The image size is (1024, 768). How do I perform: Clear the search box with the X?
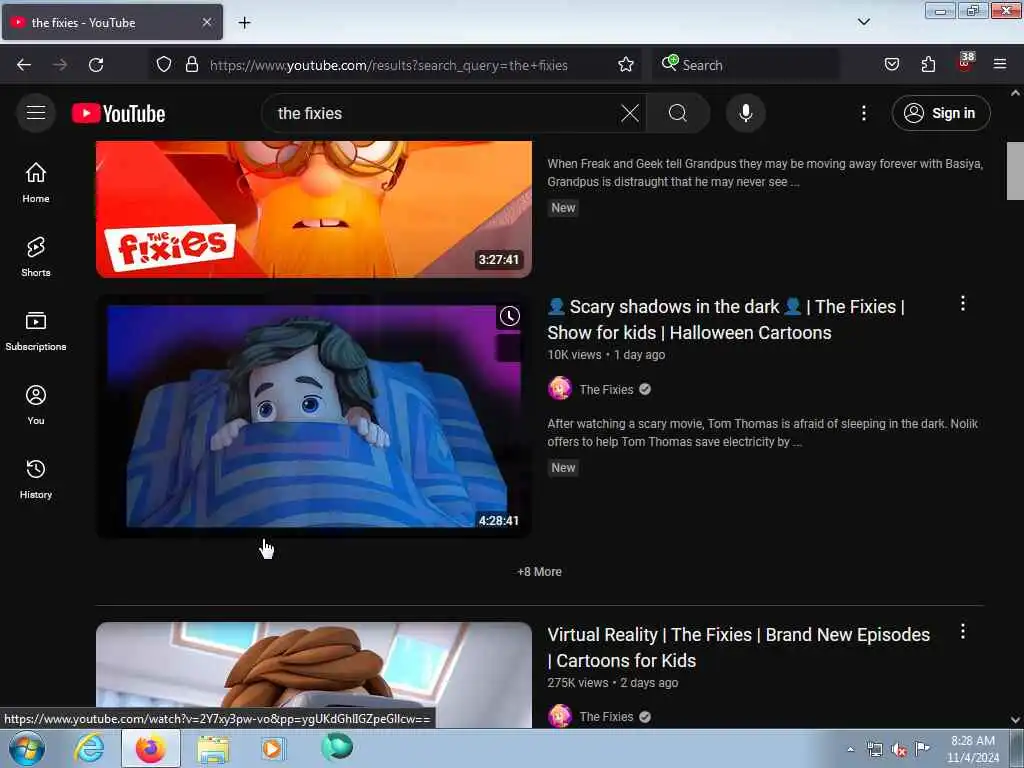tap(630, 113)
